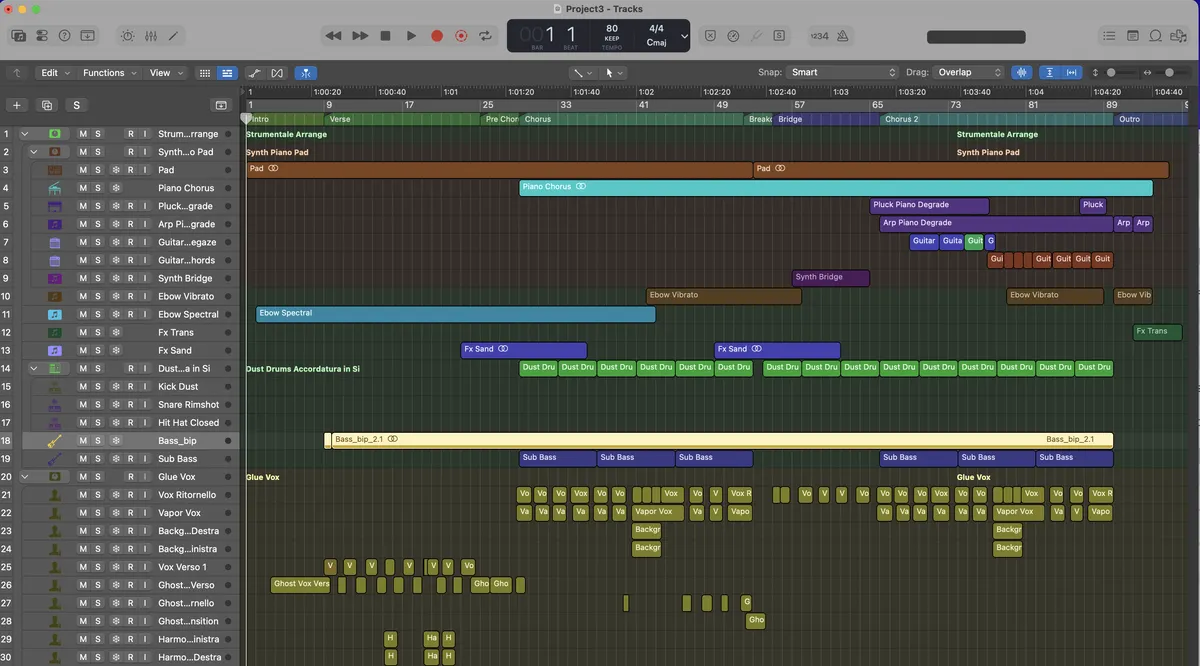Click the capture recording button
Image resolution: width=1200 pixels, height=666 pixels.
pyautogui.click(x=461, y=35)
